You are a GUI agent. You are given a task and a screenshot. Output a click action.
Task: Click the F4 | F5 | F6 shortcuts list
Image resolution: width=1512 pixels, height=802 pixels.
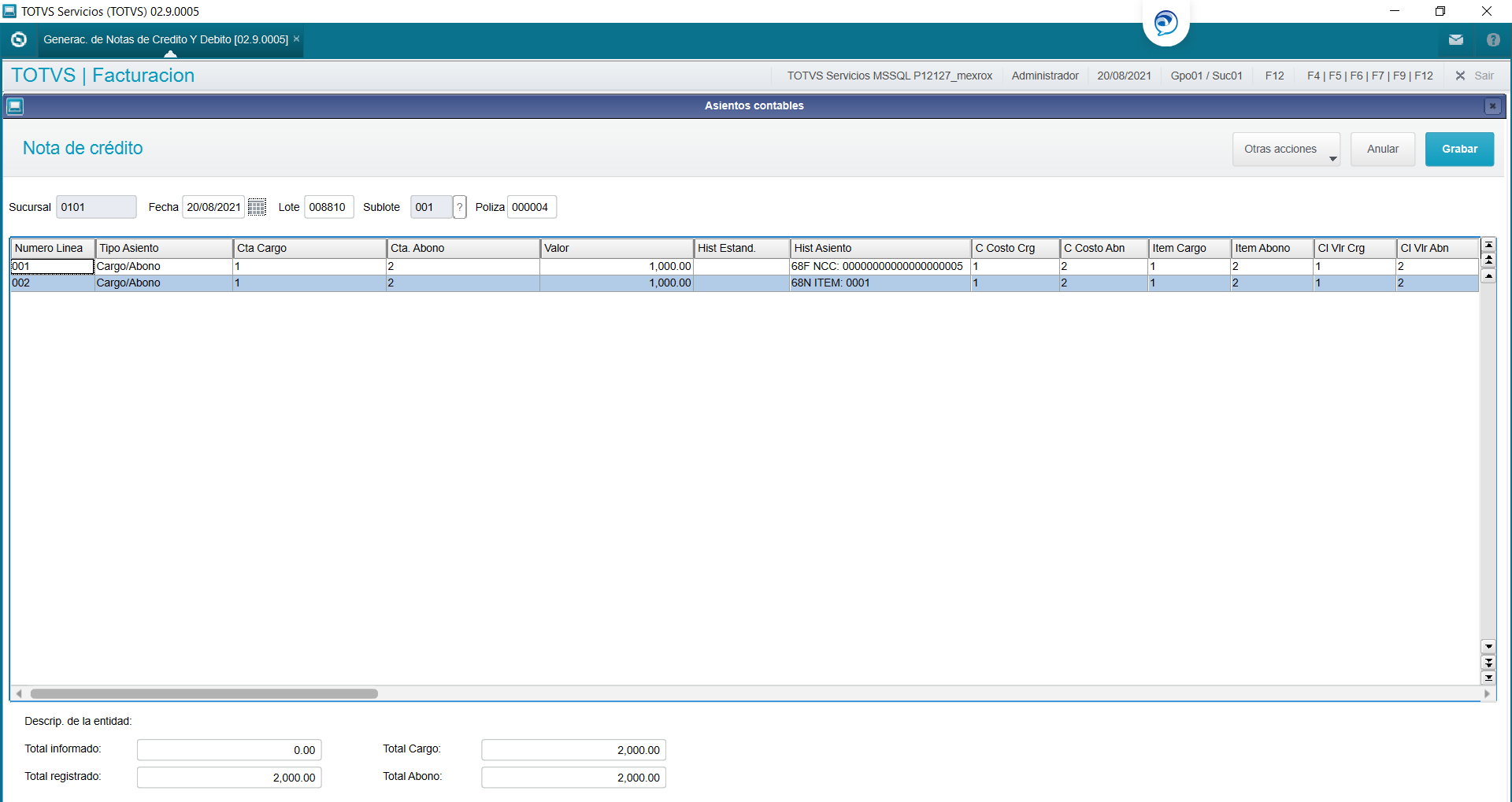pyautogui.click(x=1369, y=76)
